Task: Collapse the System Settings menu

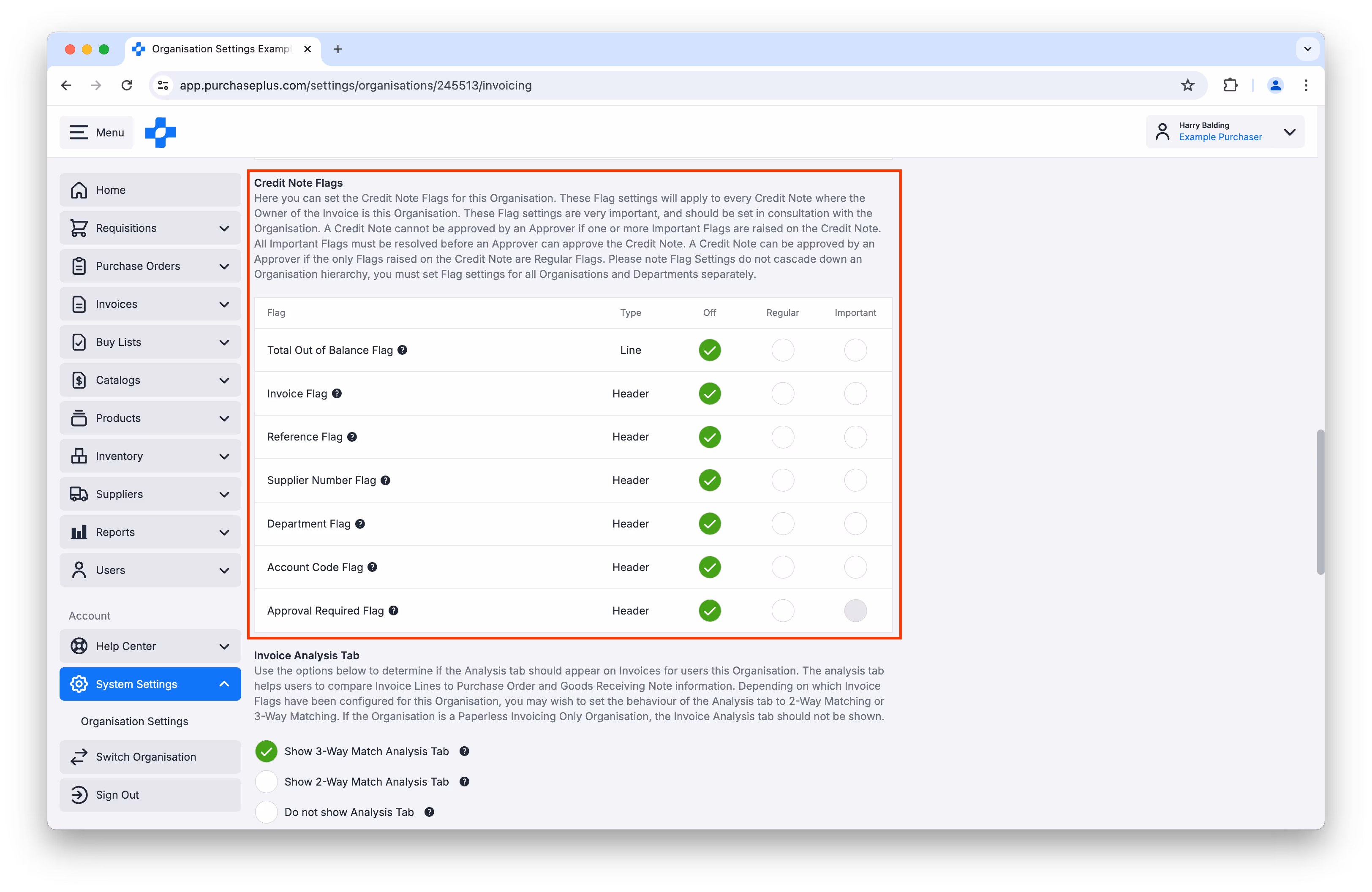Action: coord(224,684)
